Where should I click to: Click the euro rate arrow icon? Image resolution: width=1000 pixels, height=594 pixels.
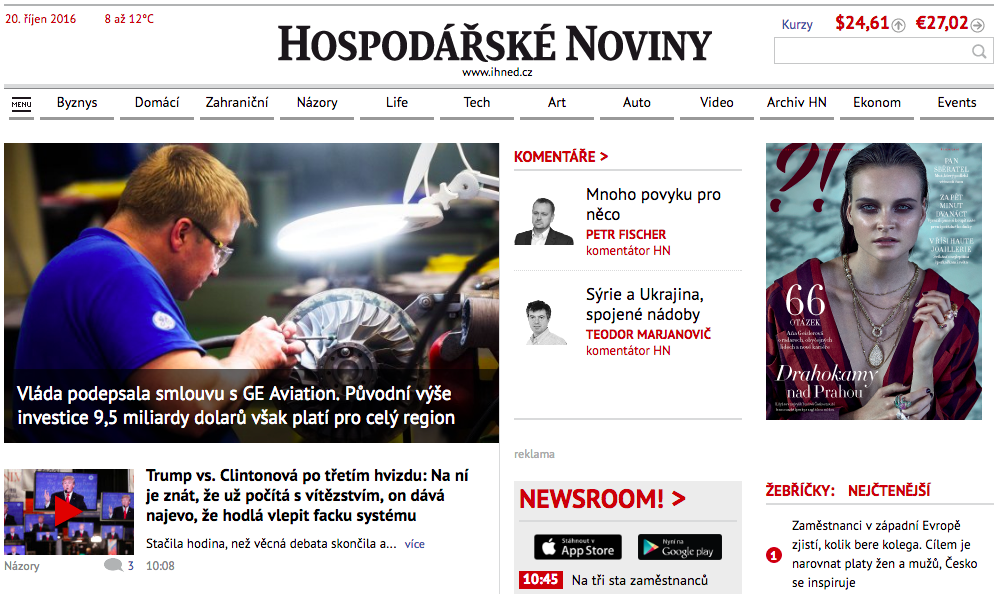(977, 25)
